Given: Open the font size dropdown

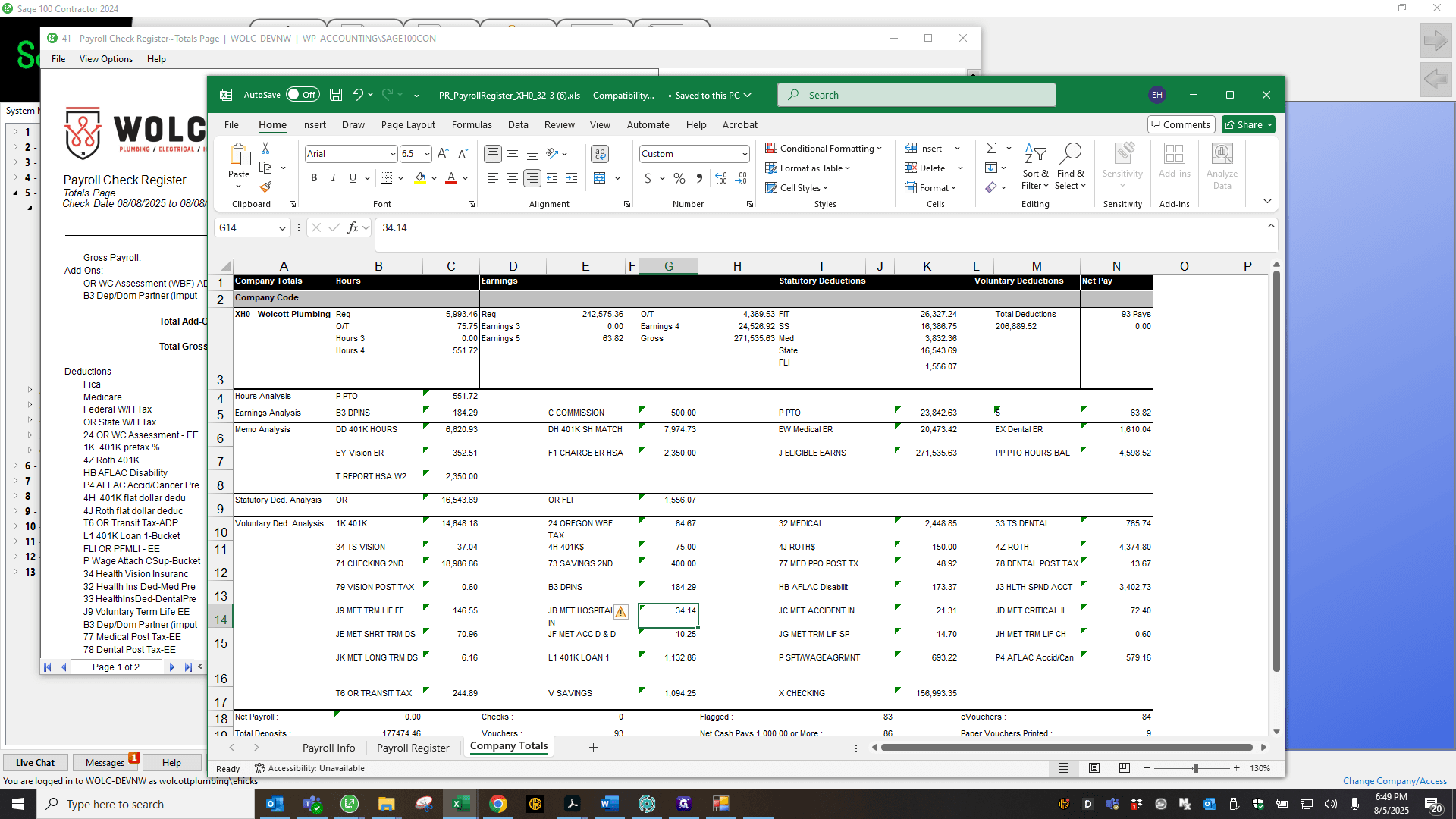Looking at the screenshot, I should [427, 154].
